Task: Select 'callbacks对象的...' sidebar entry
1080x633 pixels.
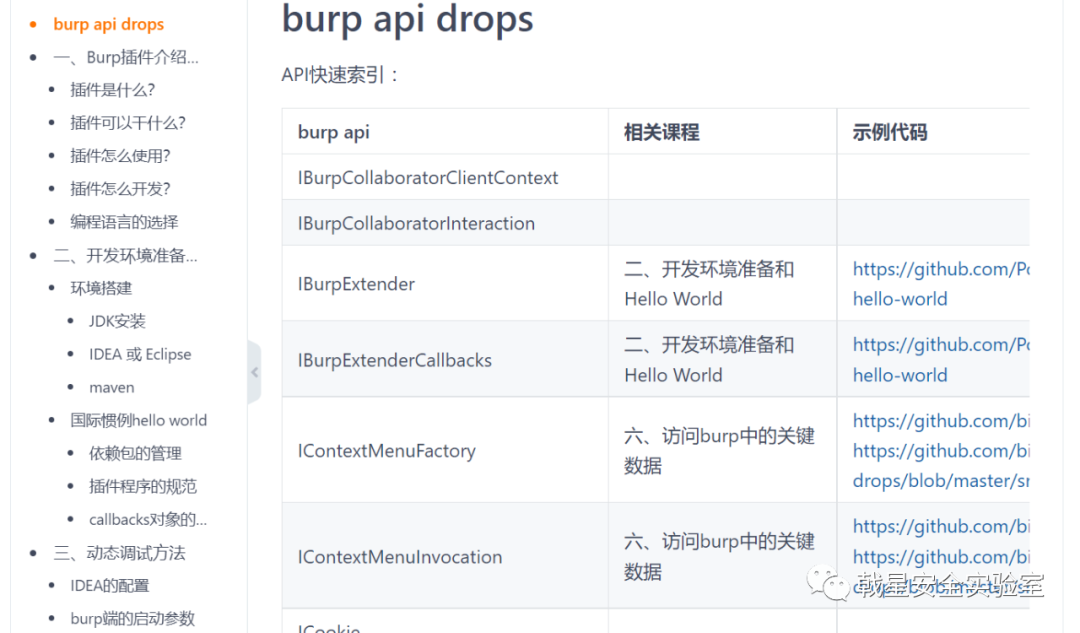Action: 147,520
